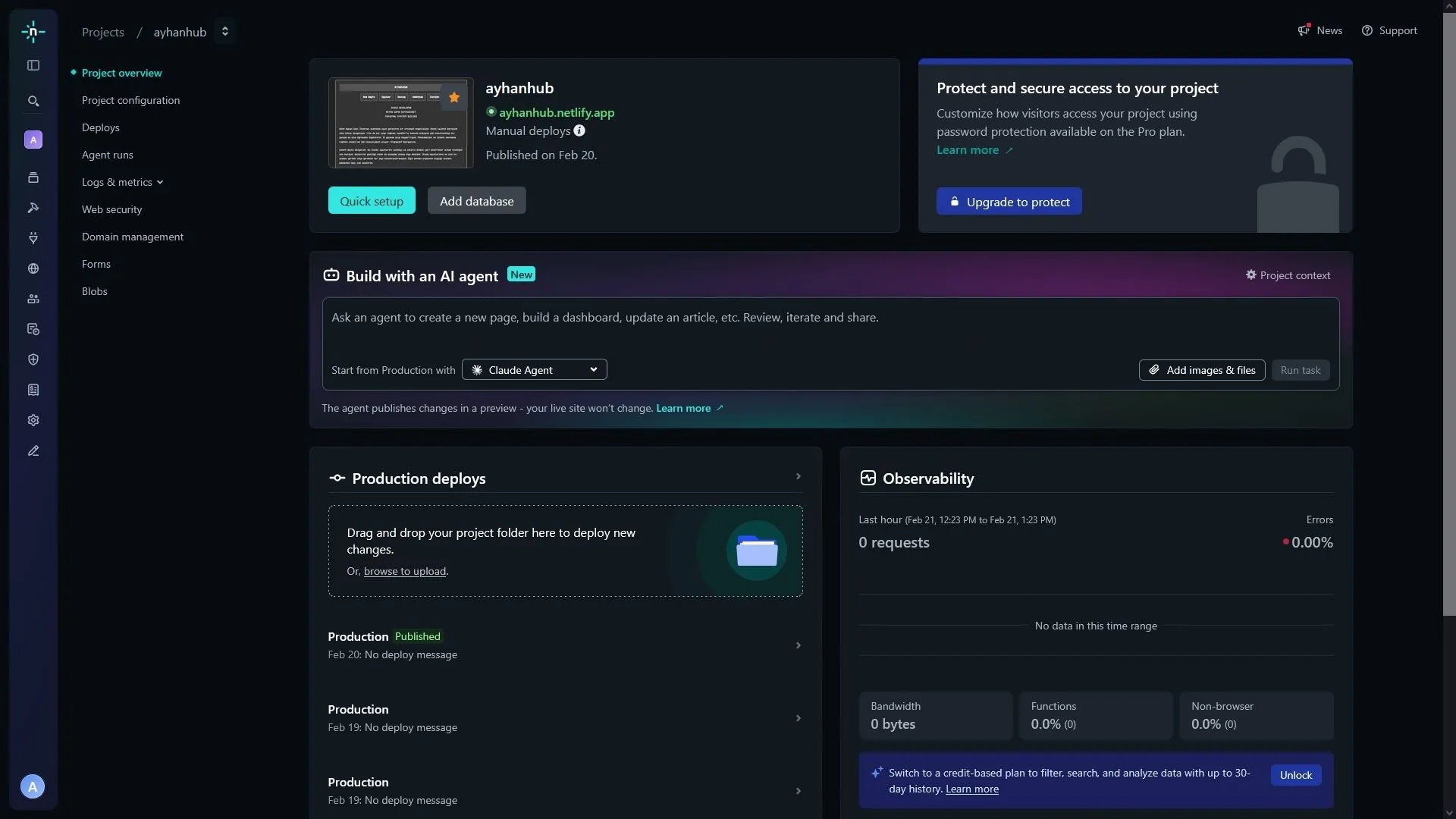1456x819 pixels.
Task: Switch to the Deploys section
Action: point(100,127)
